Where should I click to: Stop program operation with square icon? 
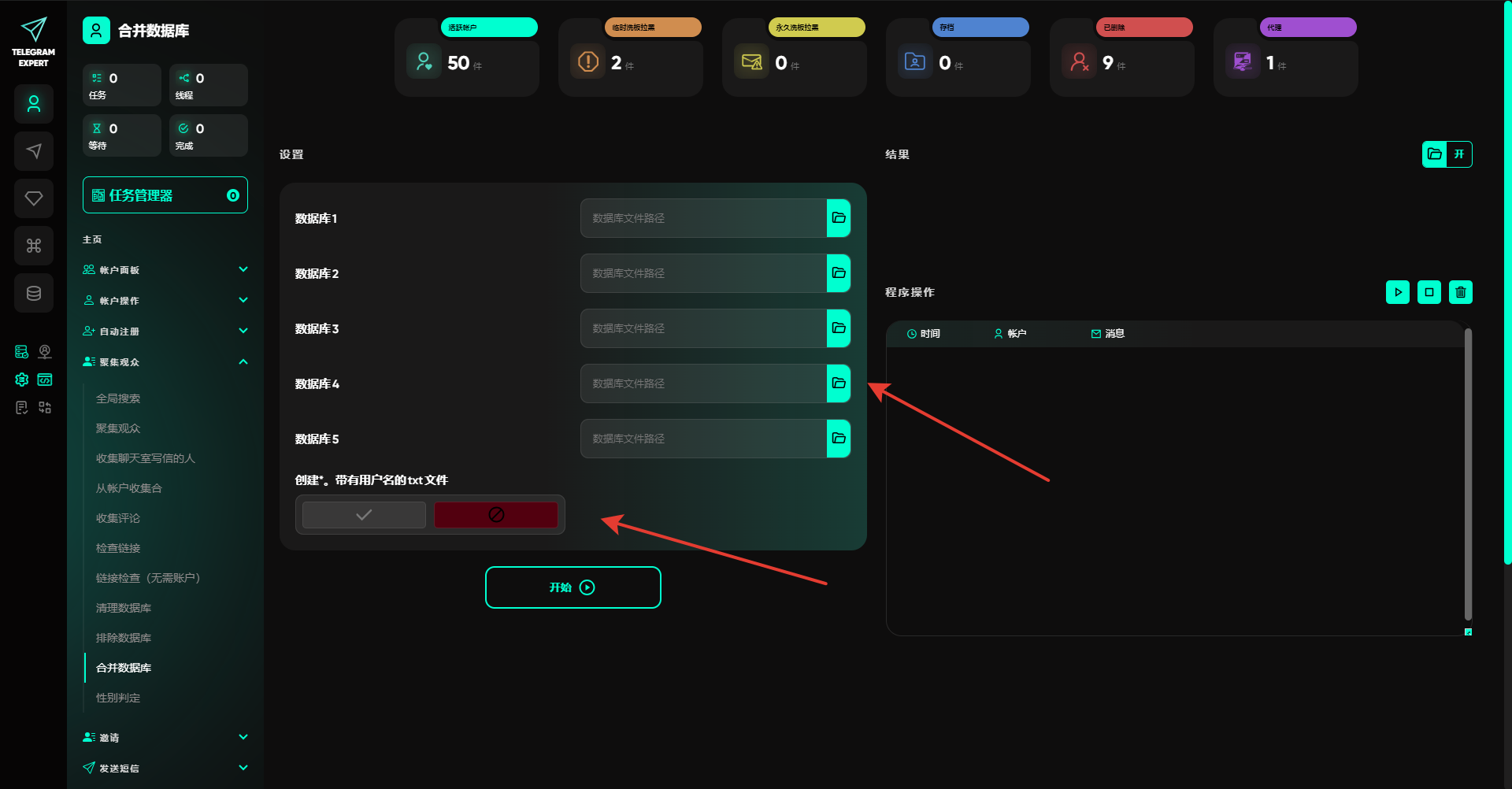(x=1429, y=292)
